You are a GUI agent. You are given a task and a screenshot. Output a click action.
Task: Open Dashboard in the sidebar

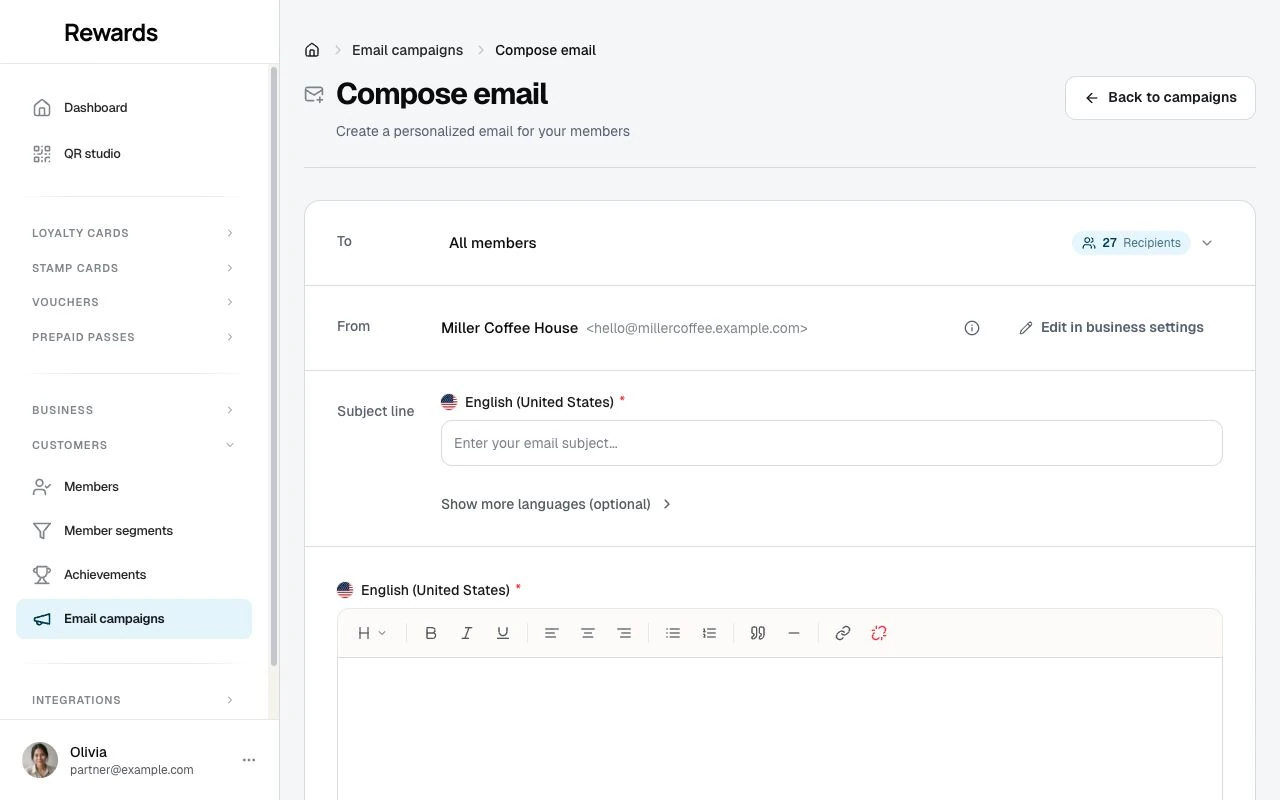(134, 108)
